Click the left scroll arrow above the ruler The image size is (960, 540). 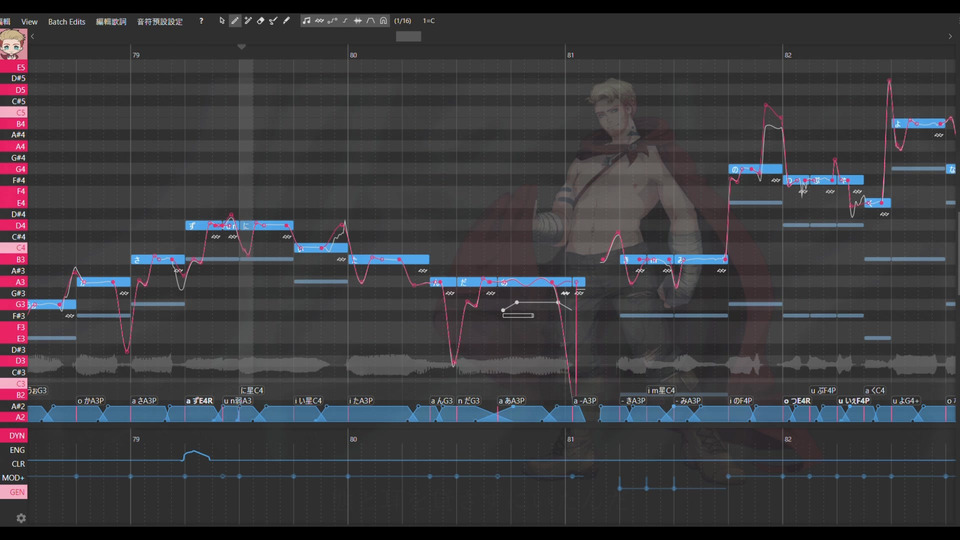(x=32, y=37)
